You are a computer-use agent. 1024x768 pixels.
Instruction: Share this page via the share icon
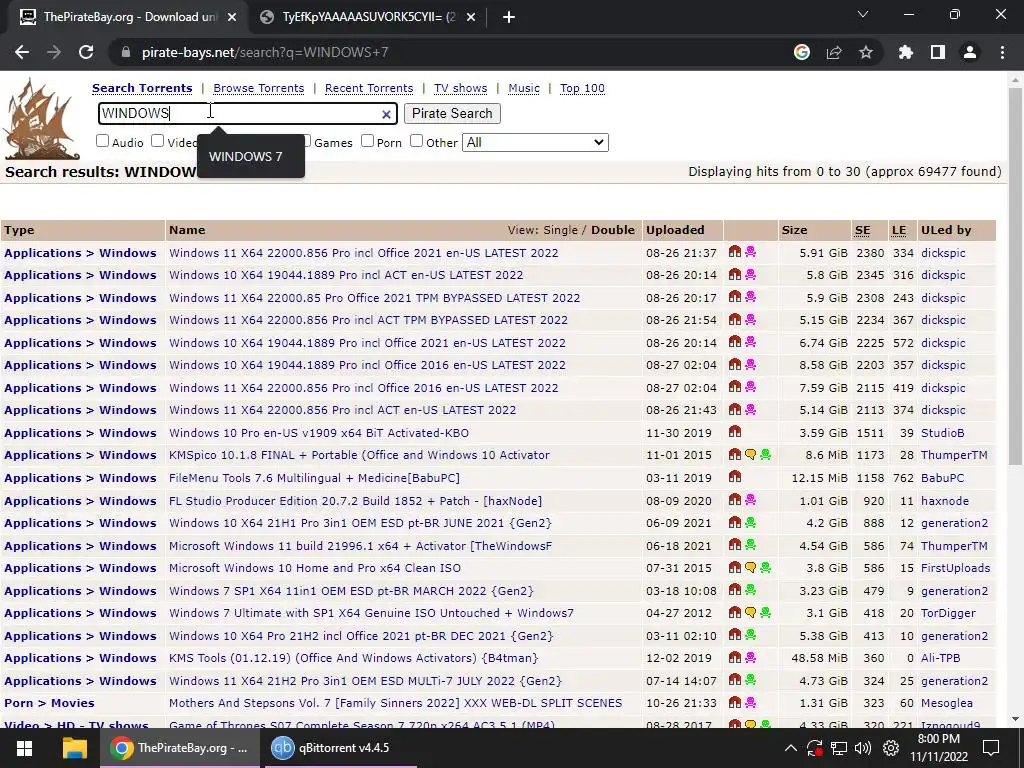pos(834,52)
